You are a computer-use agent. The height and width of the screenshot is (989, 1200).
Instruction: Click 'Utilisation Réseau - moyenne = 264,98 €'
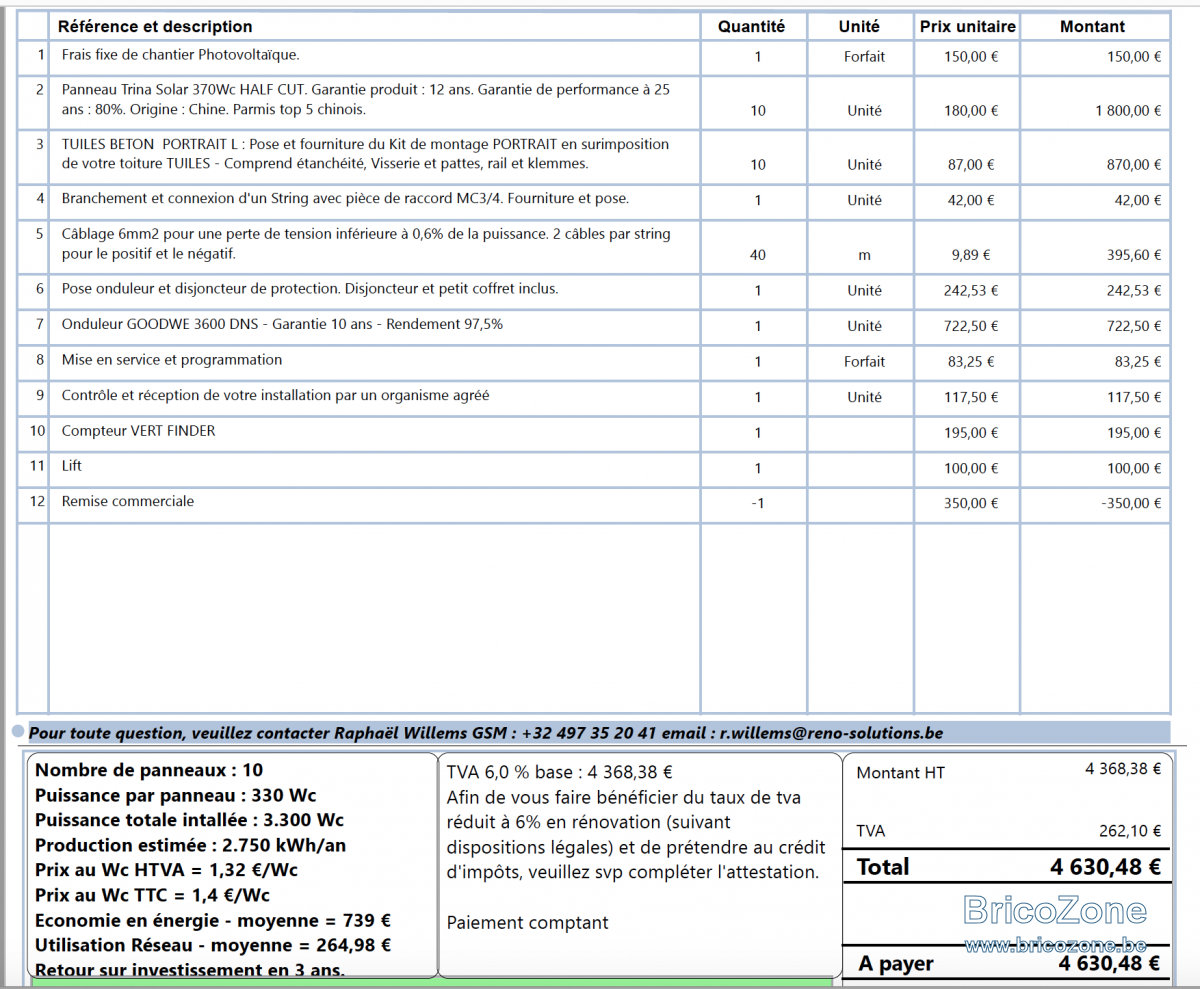click(x=212, y=945)
